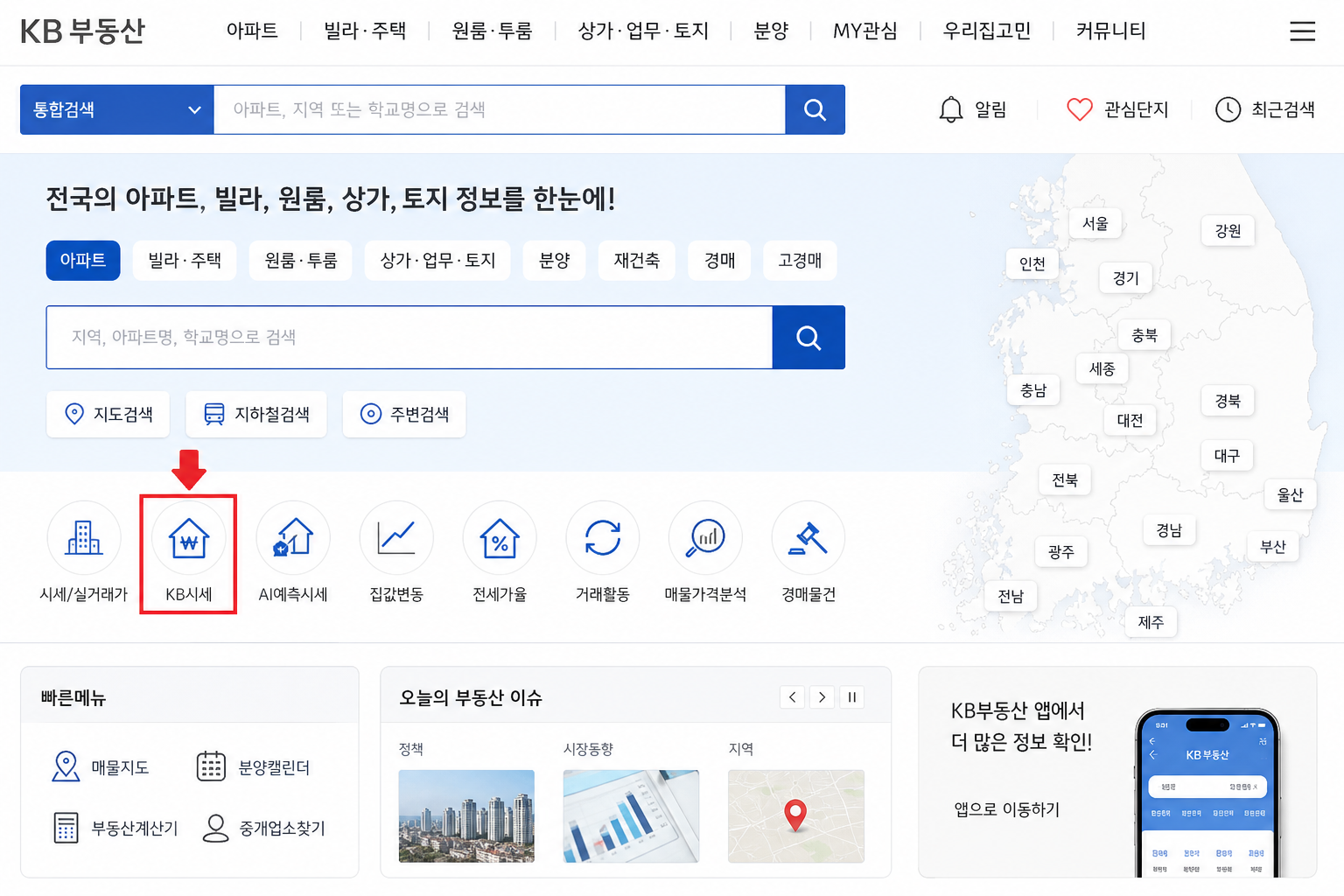Image resolution: width=1344 pixels, height=896 pixels.
Task: Open the 지역 map thumbnail
Action: [796, 815]
